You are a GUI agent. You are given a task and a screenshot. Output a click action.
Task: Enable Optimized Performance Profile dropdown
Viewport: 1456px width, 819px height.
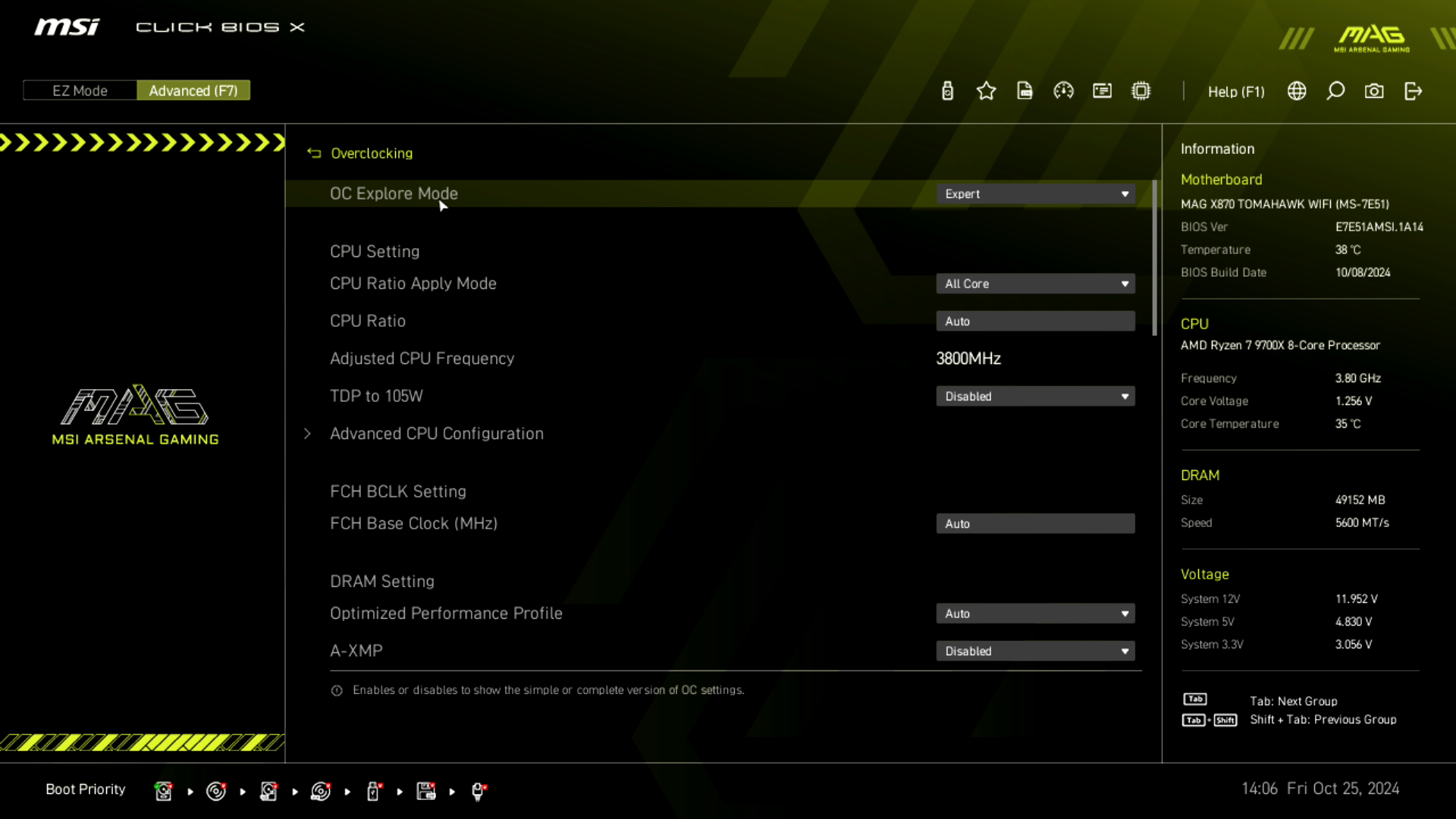1036,614
